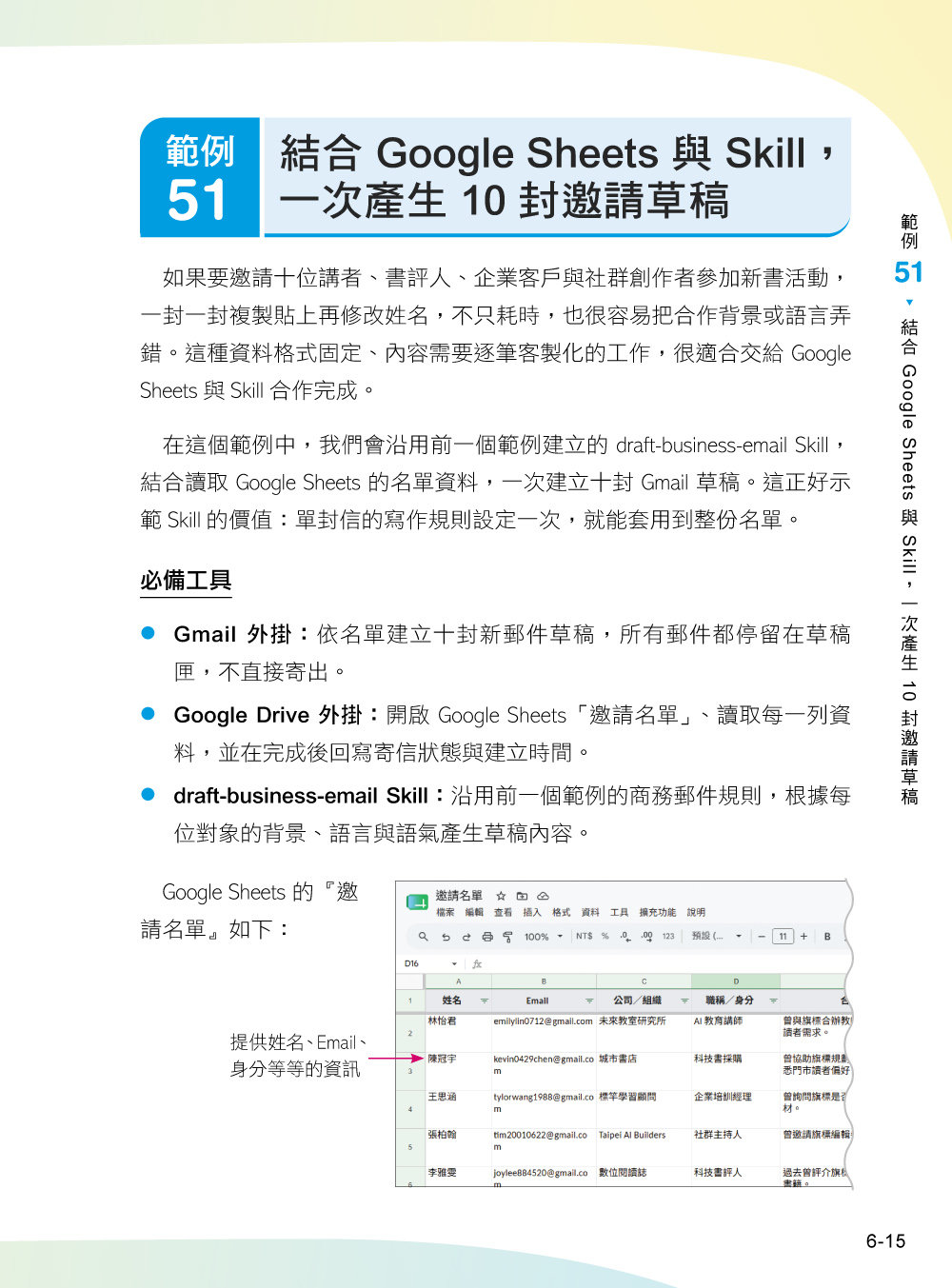
Task: Click cell containing 李雅雯
Action: pos(458,1177)
